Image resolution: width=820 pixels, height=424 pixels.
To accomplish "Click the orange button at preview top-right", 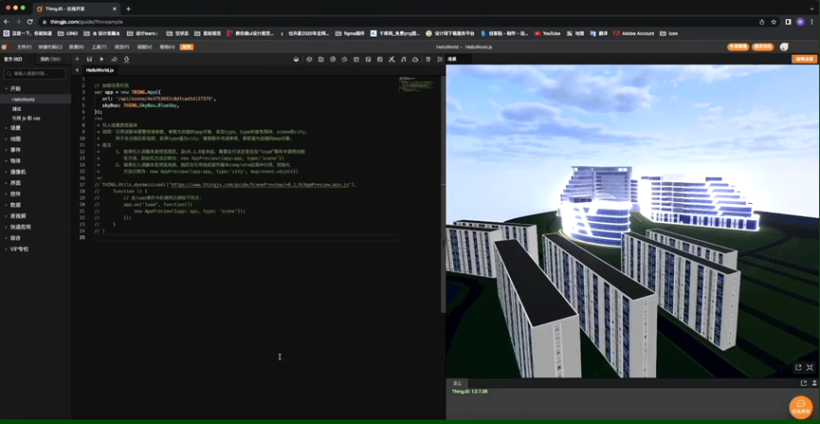I will click(803, 59).
